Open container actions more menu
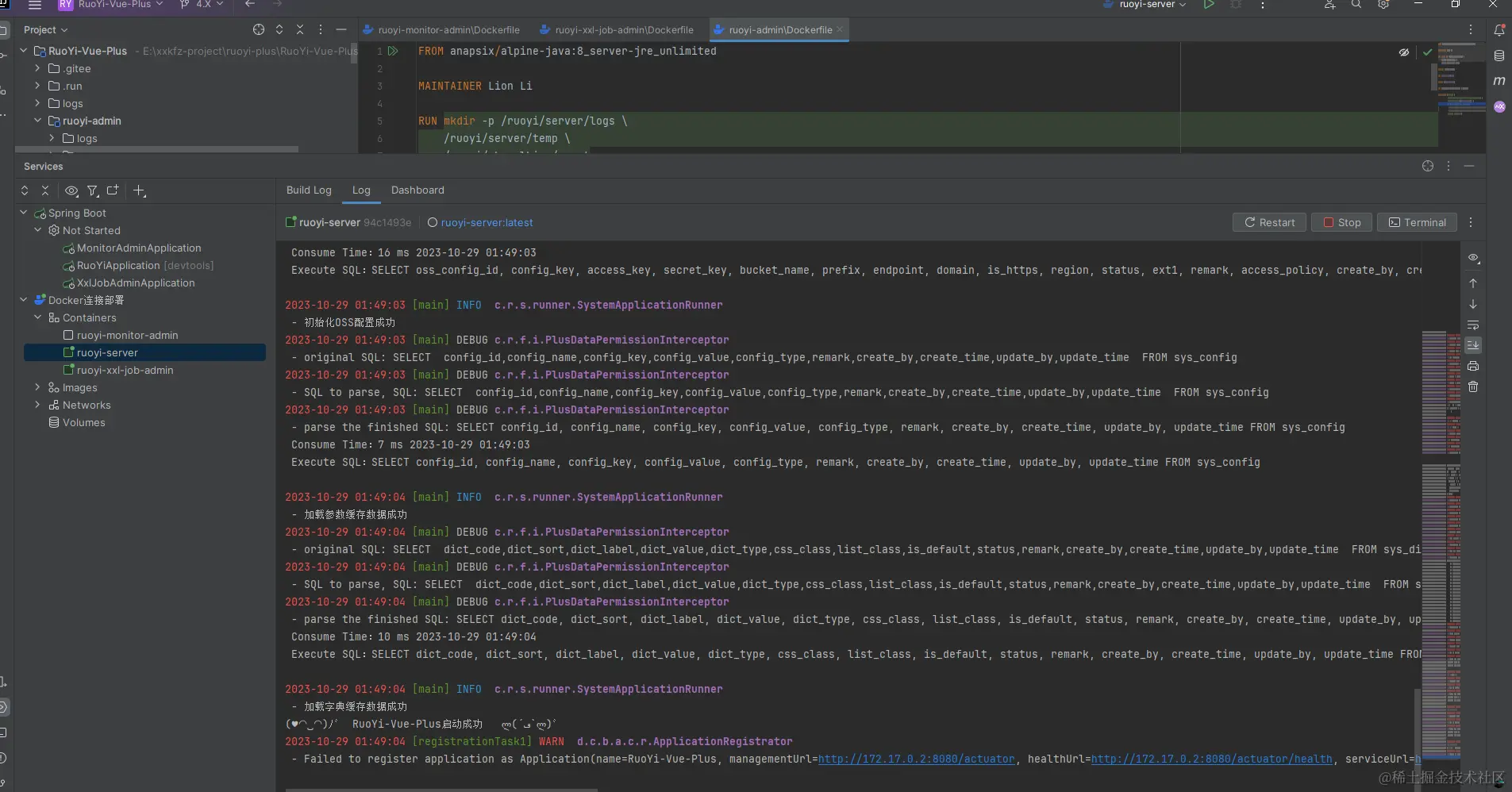This screenshot has height=792, width=1512. (x=1471, y=223)
